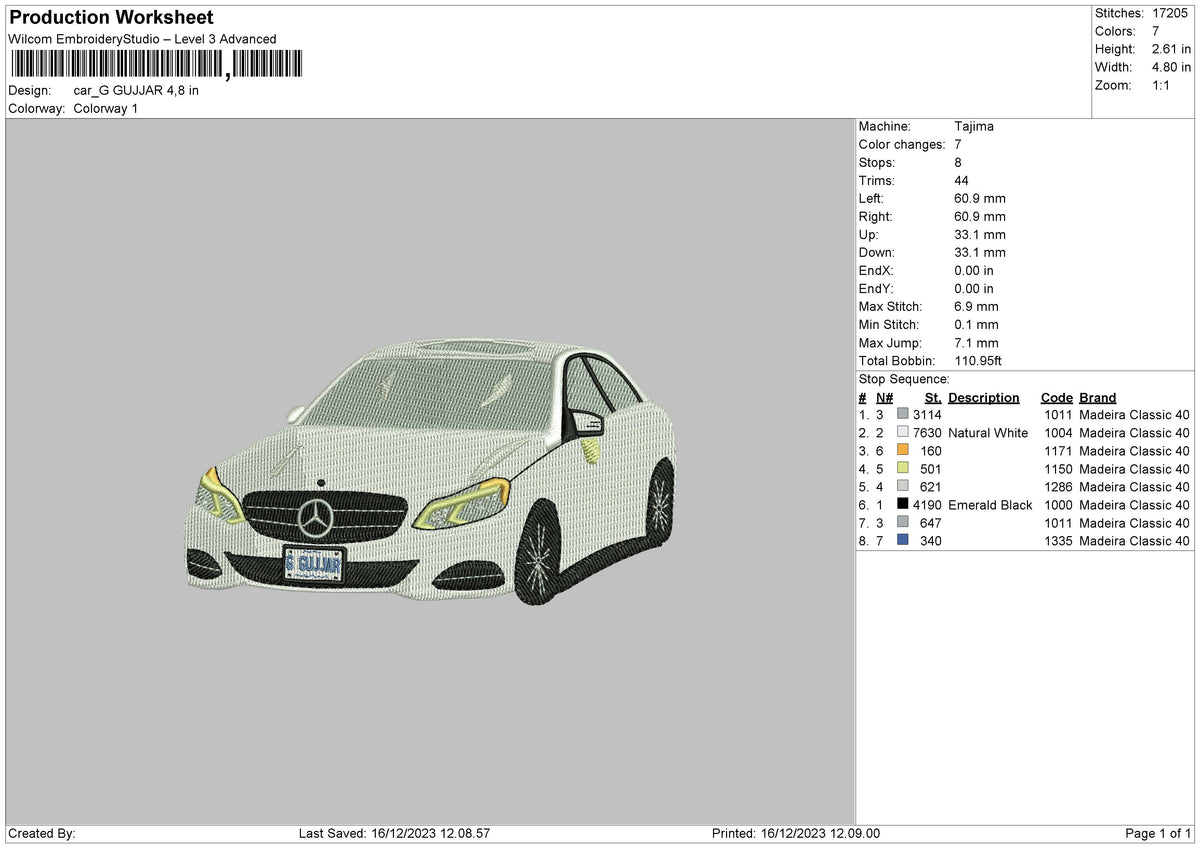Click the Width value 4.80 in
This screenshot has height=848, width=1200.
click(1171, 67)
